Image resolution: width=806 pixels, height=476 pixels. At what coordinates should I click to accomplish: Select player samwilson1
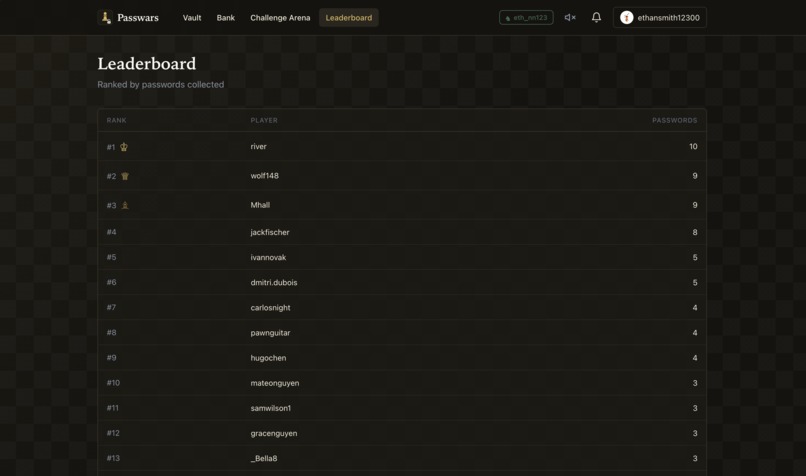point(271,409)
